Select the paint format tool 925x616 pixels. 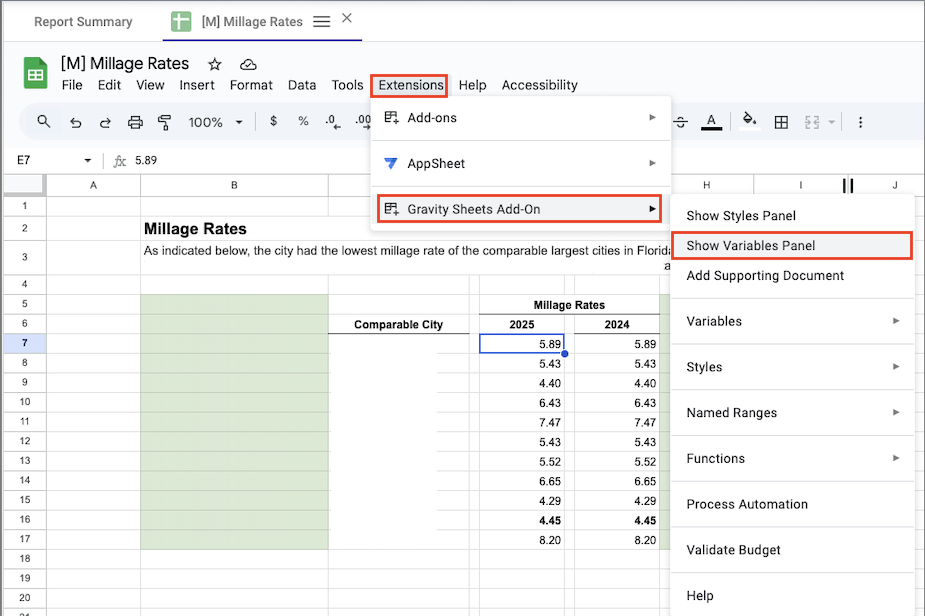click(165, 122)
